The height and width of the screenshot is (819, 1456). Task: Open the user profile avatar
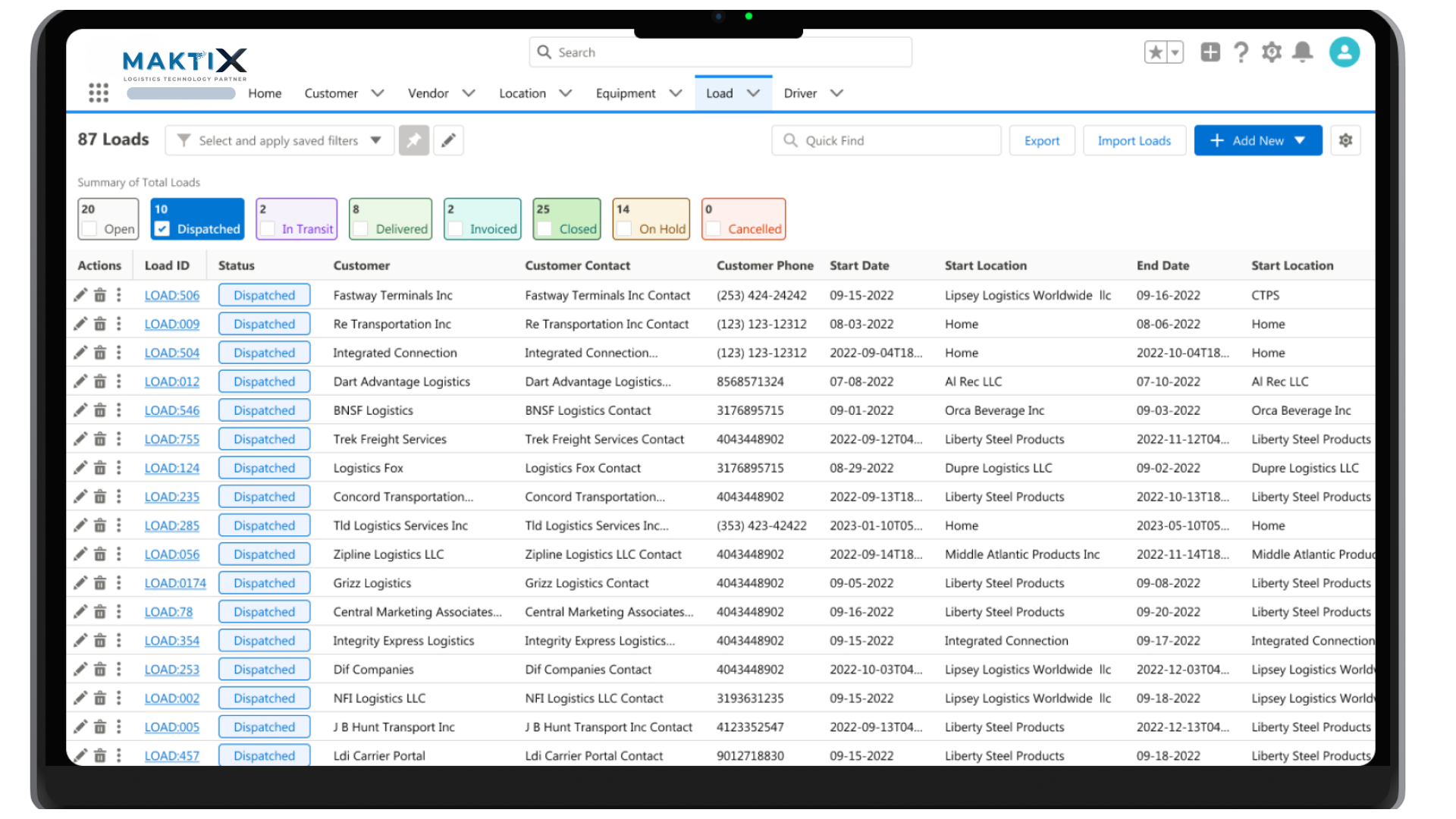point(1345,52)
